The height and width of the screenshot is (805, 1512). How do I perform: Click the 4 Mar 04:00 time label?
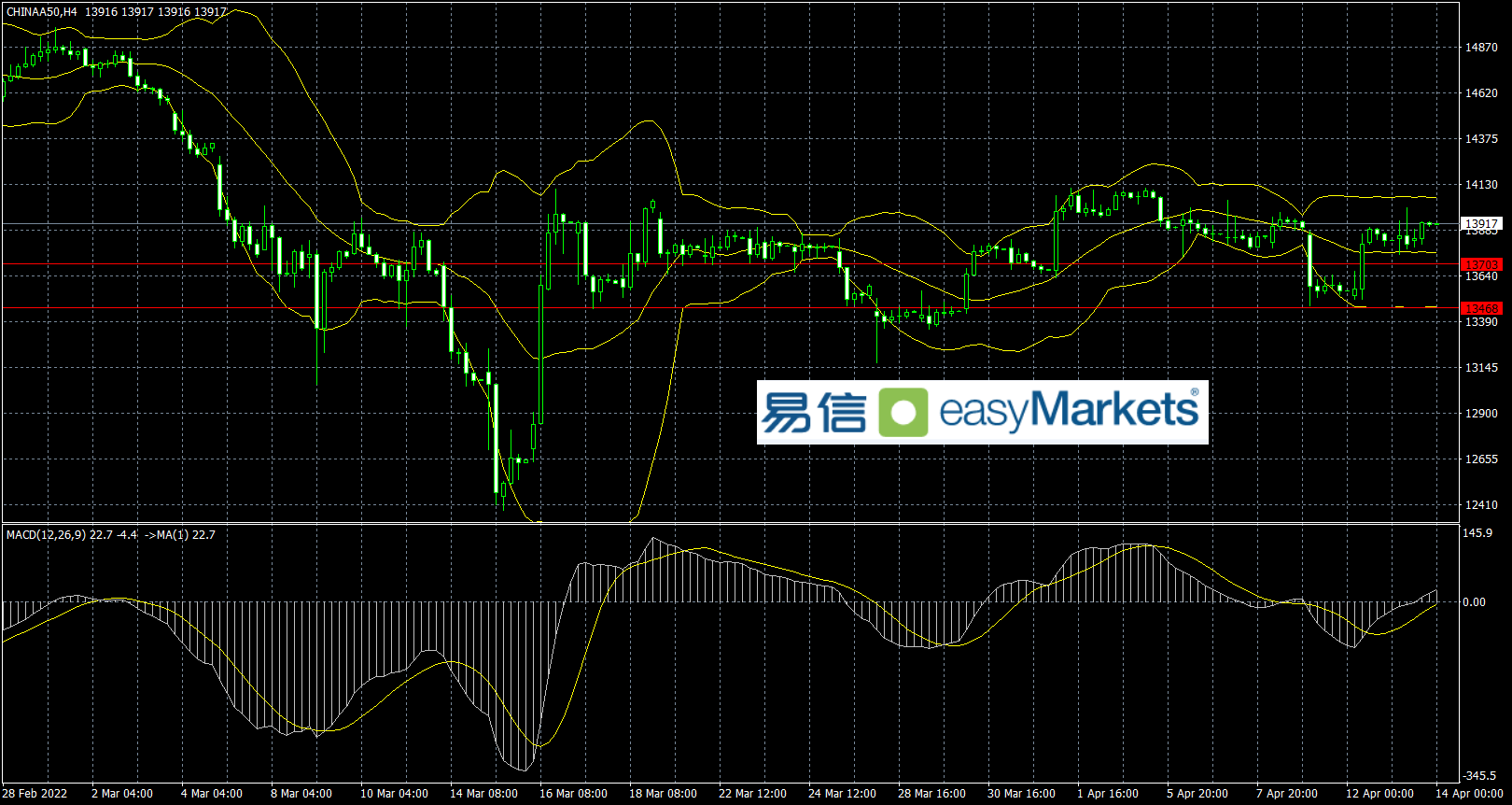click(212, 794)
